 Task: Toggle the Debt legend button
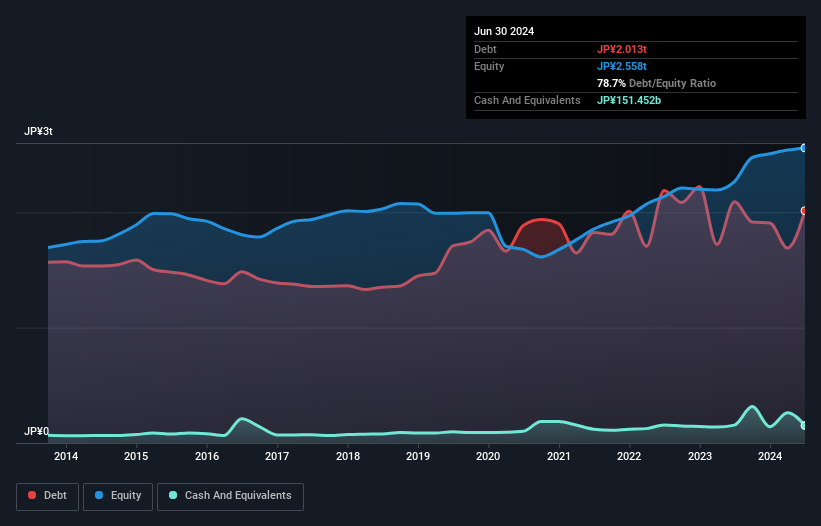(x=48, y=496)
